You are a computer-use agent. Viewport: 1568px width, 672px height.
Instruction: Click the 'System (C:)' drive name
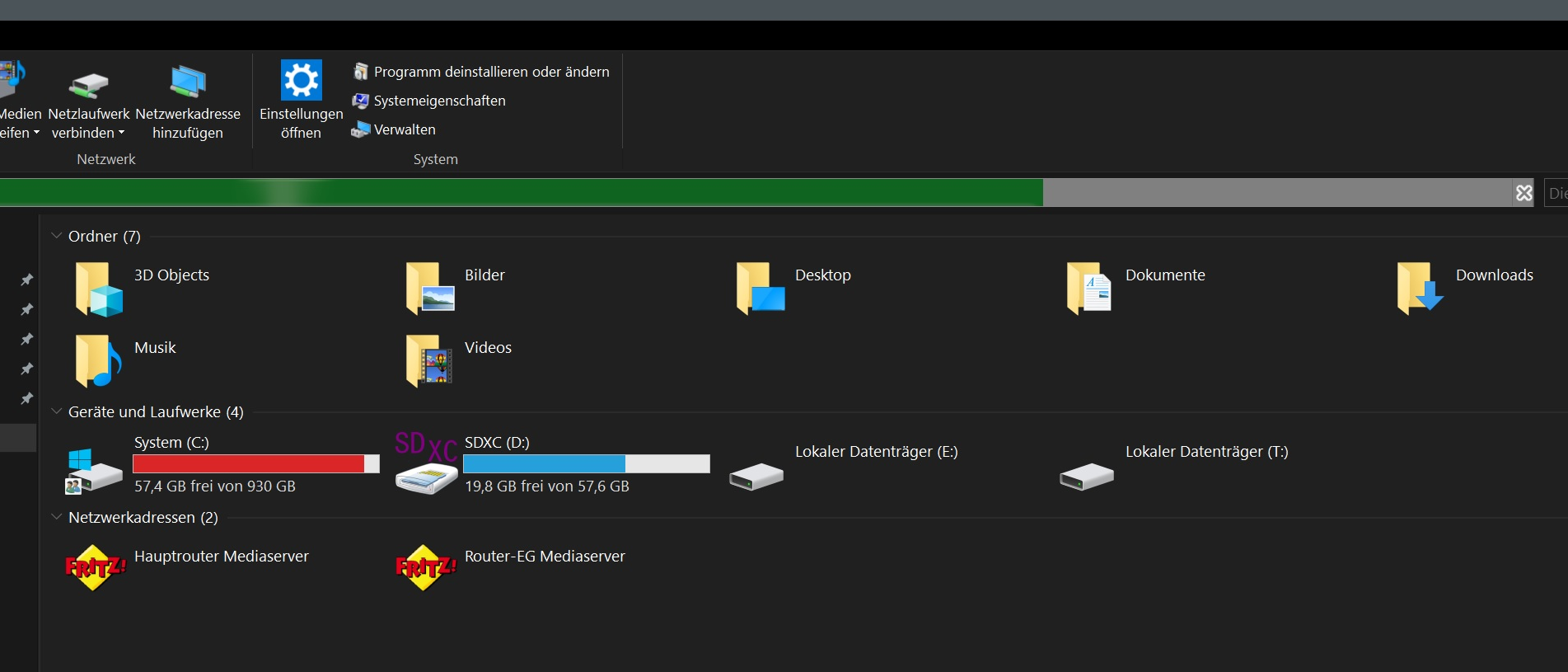tap(171, 443)
